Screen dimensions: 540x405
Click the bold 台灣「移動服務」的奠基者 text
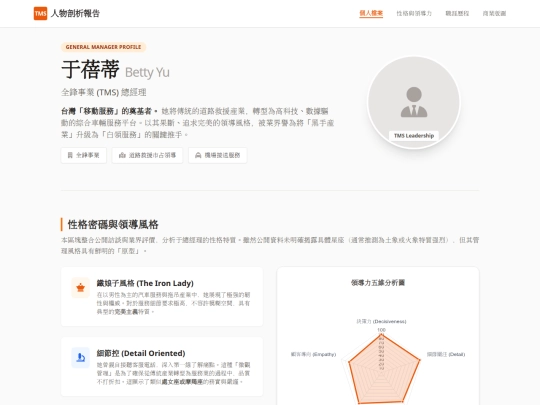click(109, 111)
